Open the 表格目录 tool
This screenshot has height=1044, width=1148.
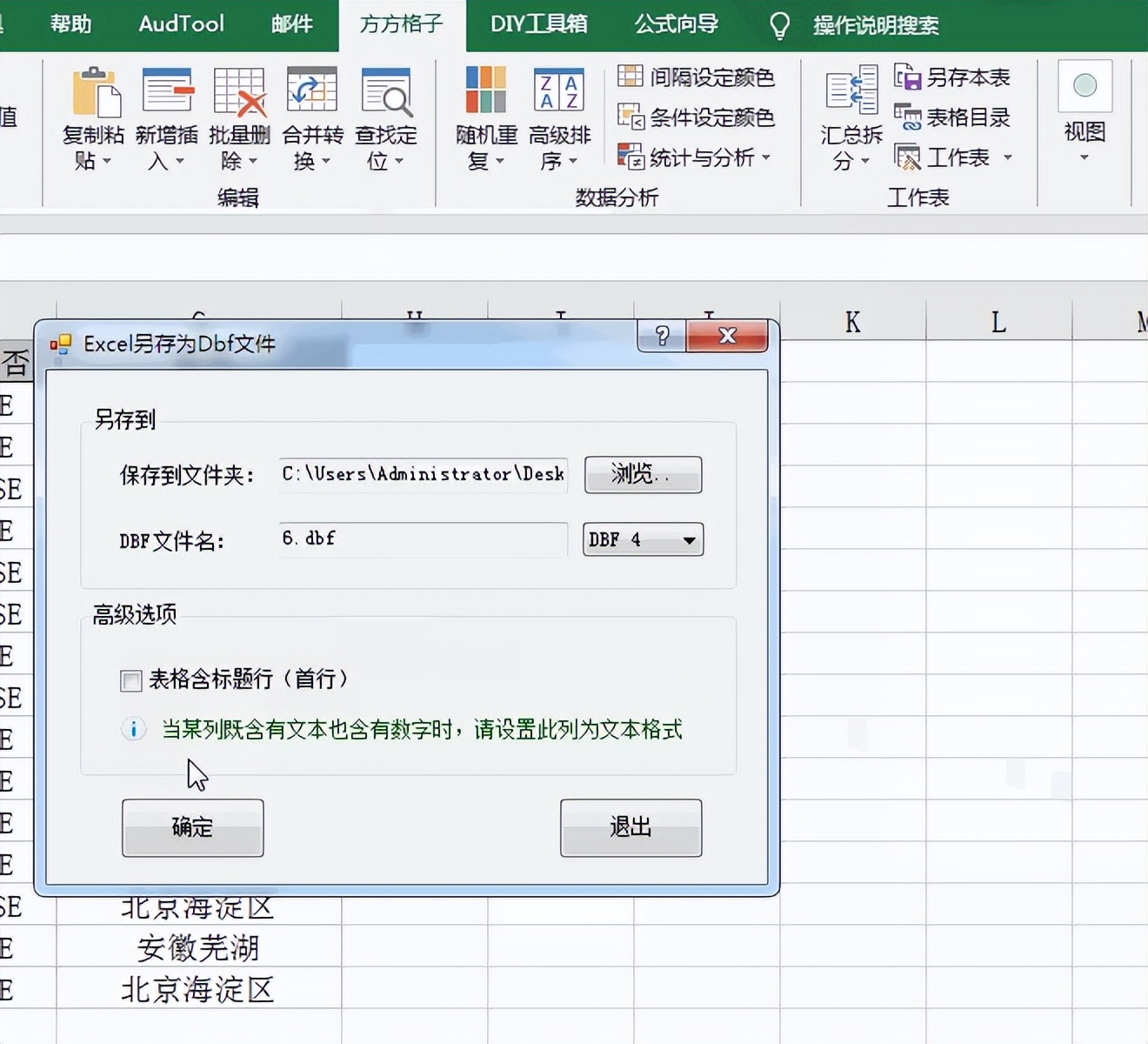(955, 117)
